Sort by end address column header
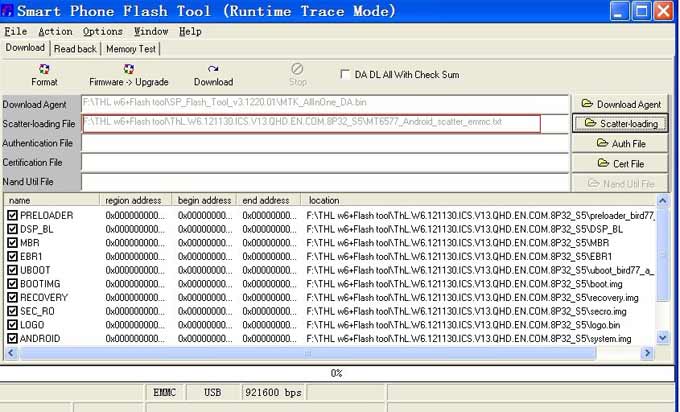 268,200
